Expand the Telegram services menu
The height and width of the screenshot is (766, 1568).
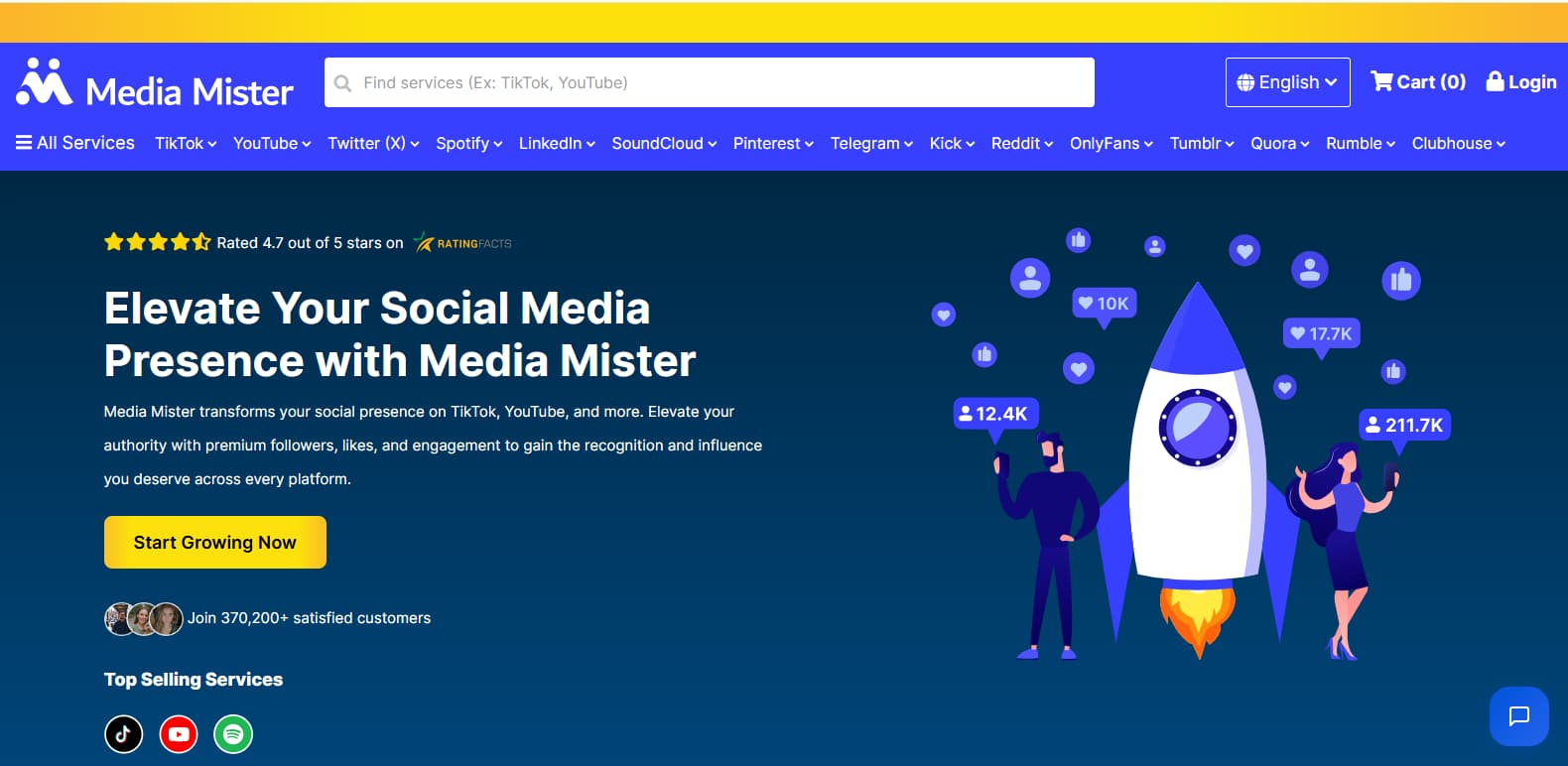coord(871,143)
